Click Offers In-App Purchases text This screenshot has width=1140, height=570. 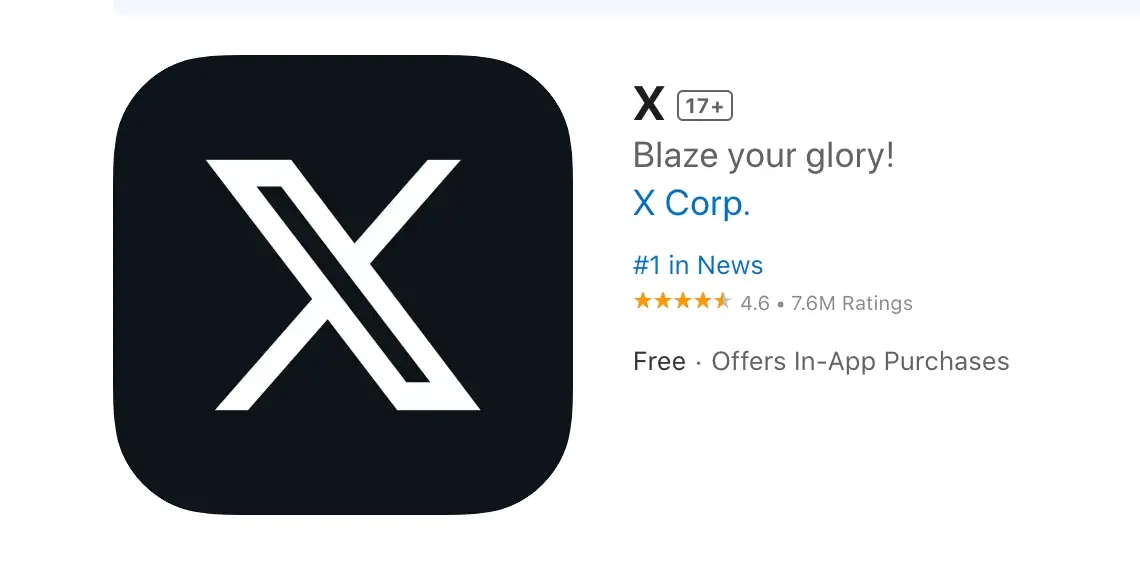coord(860,361)
